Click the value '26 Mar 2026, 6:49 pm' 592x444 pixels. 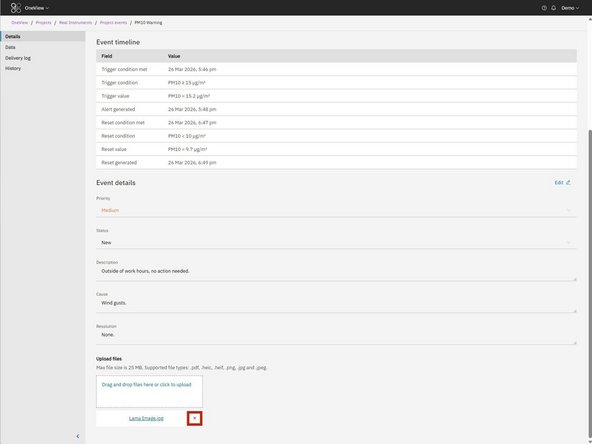coord(192,162)
